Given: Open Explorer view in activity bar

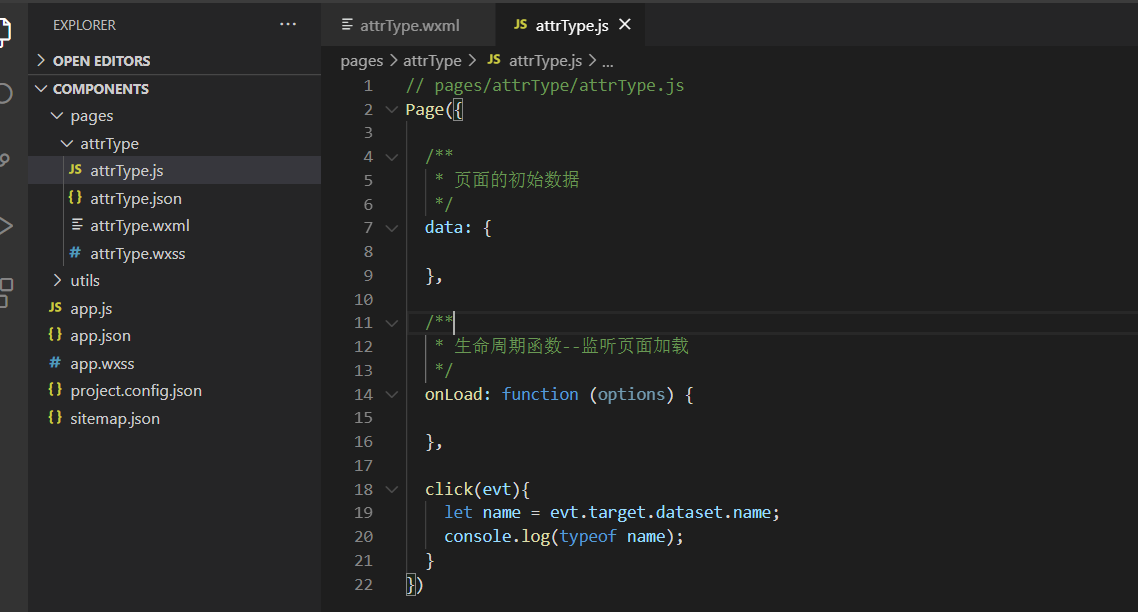Looking at the screenshot, I should (4, 33).
